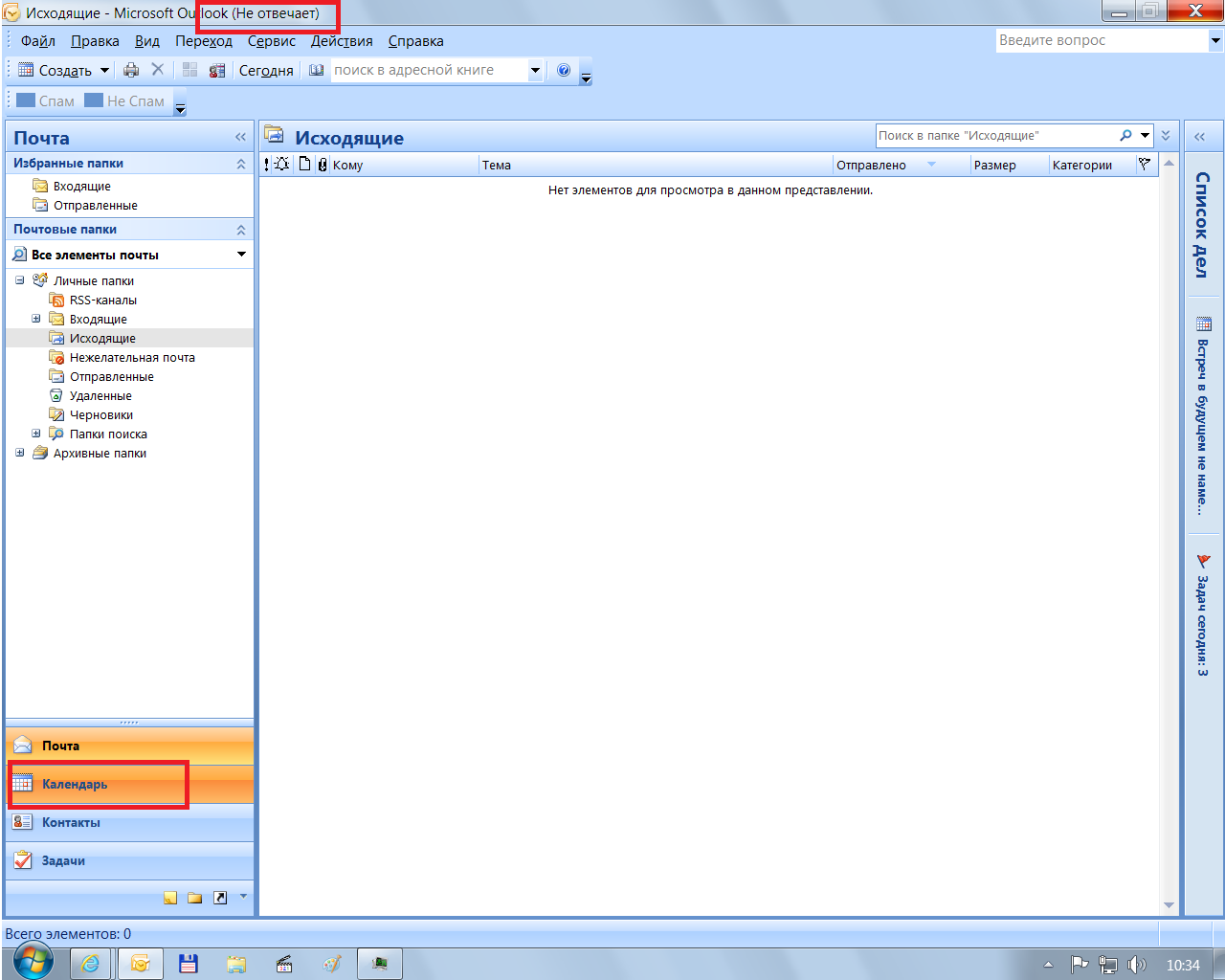Expand the Входящие folder tree node
Image resolution: width=1225 pixels, height=980 pixels.
[x=36, y=319]
